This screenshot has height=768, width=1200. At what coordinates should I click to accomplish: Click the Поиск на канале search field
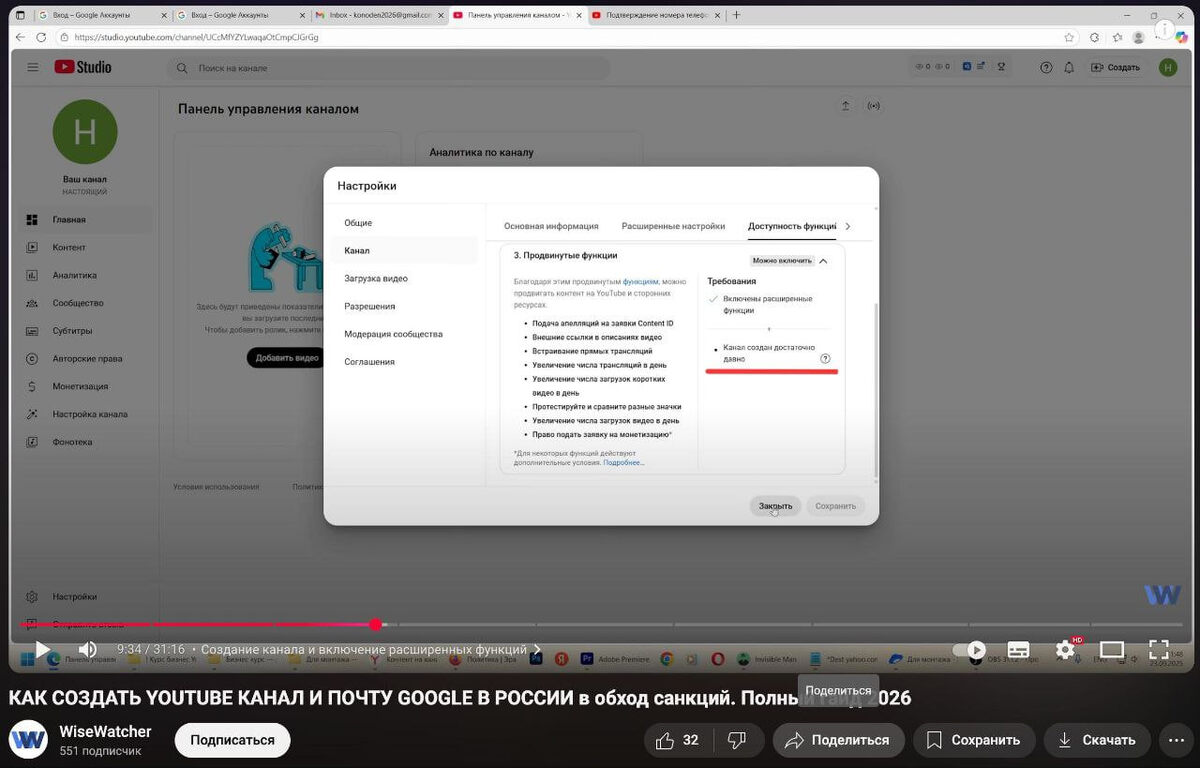tap(388, 68)
